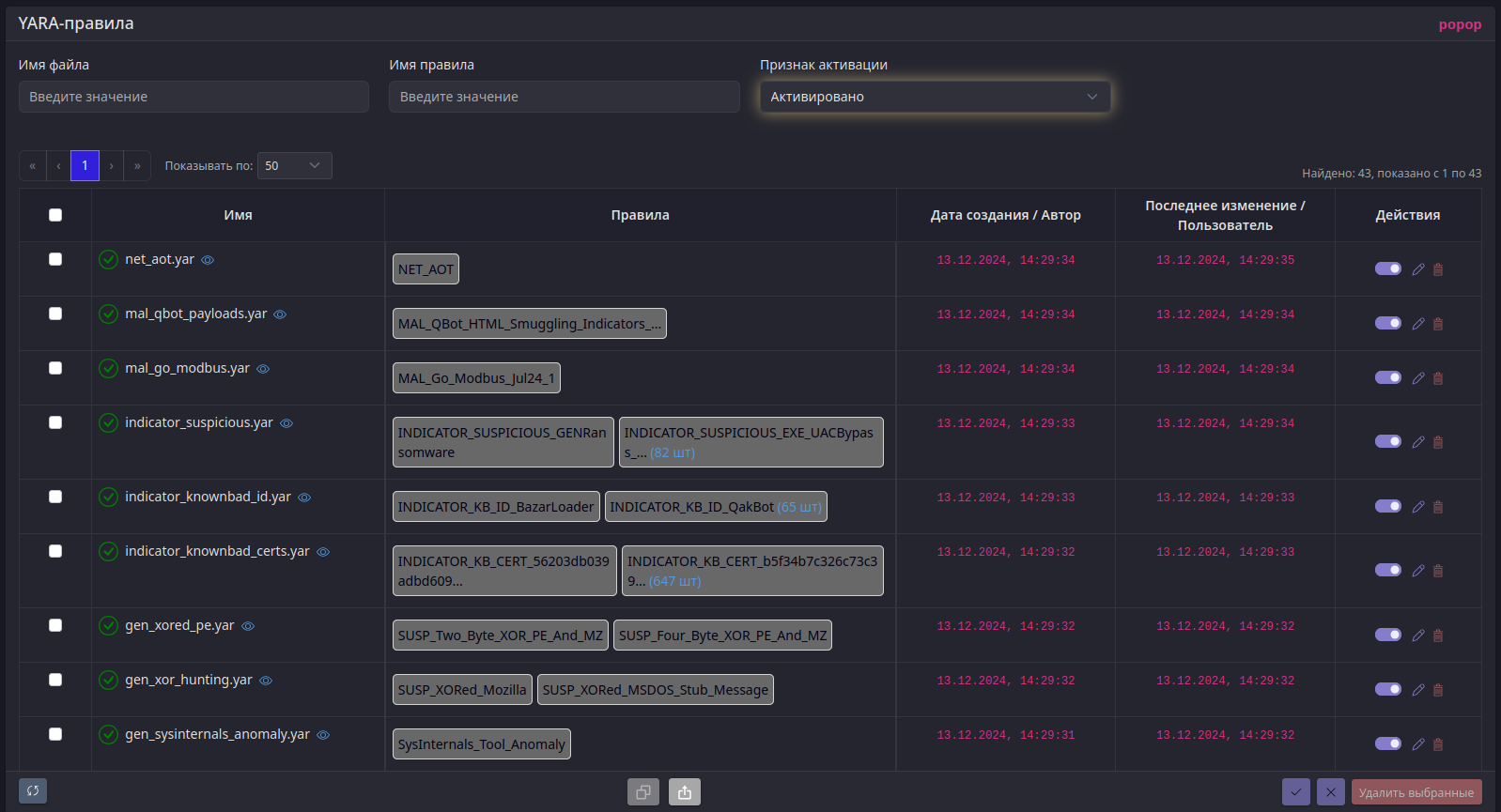Toggle activation switch for indicator_suspicious.yar
The height and width of the screenshot is (812, 1501).
[x=1387, y=441]
